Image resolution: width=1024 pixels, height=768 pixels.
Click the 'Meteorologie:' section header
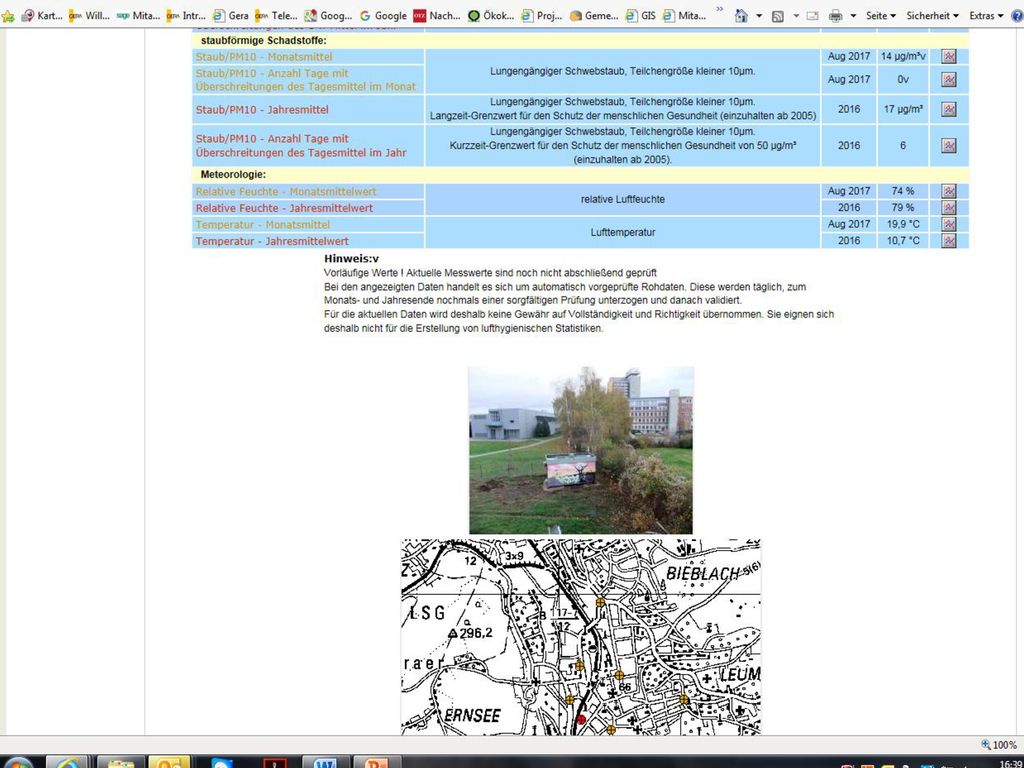(233, 174)
